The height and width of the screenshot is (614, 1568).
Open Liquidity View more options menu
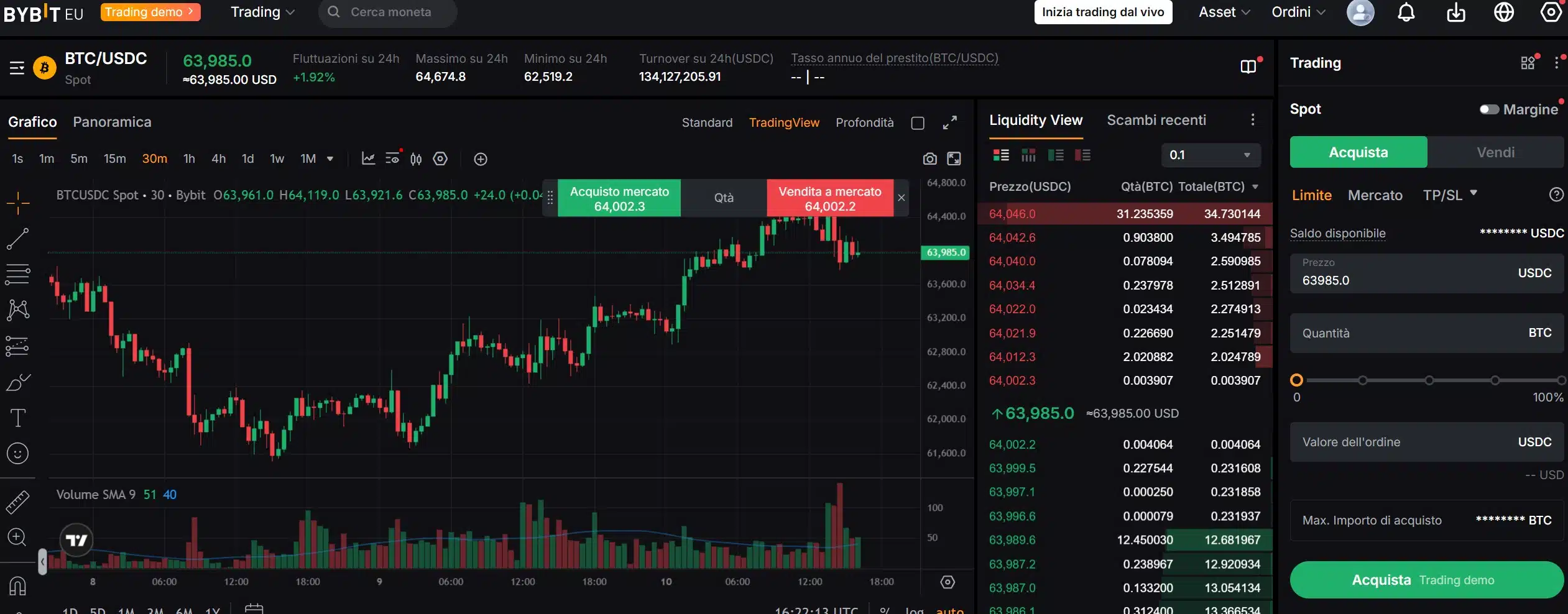point(1253,119)
